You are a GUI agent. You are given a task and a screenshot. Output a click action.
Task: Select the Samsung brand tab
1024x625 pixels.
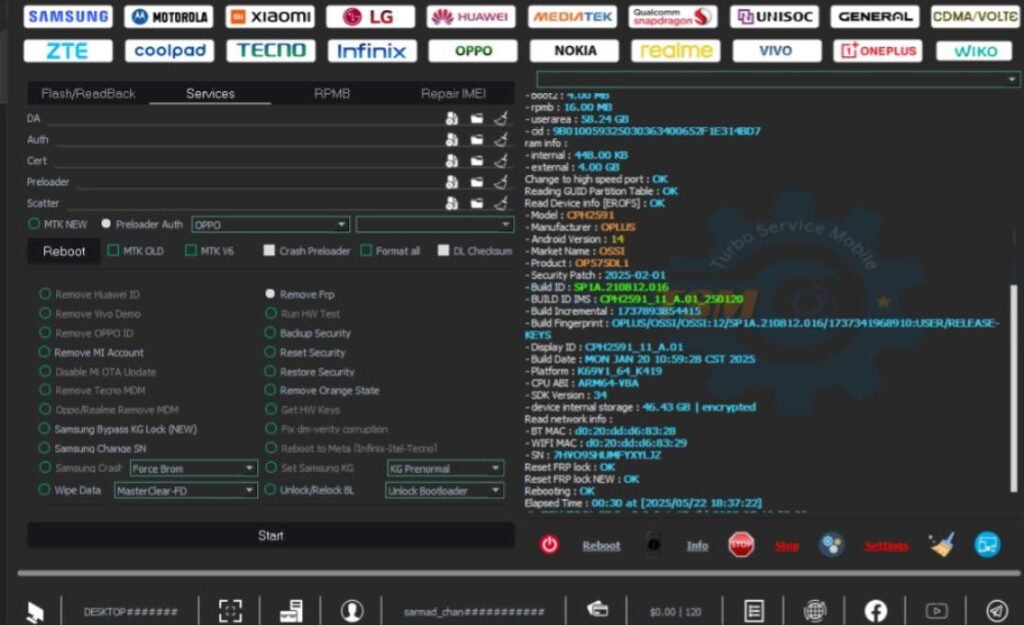pos(68,16)
